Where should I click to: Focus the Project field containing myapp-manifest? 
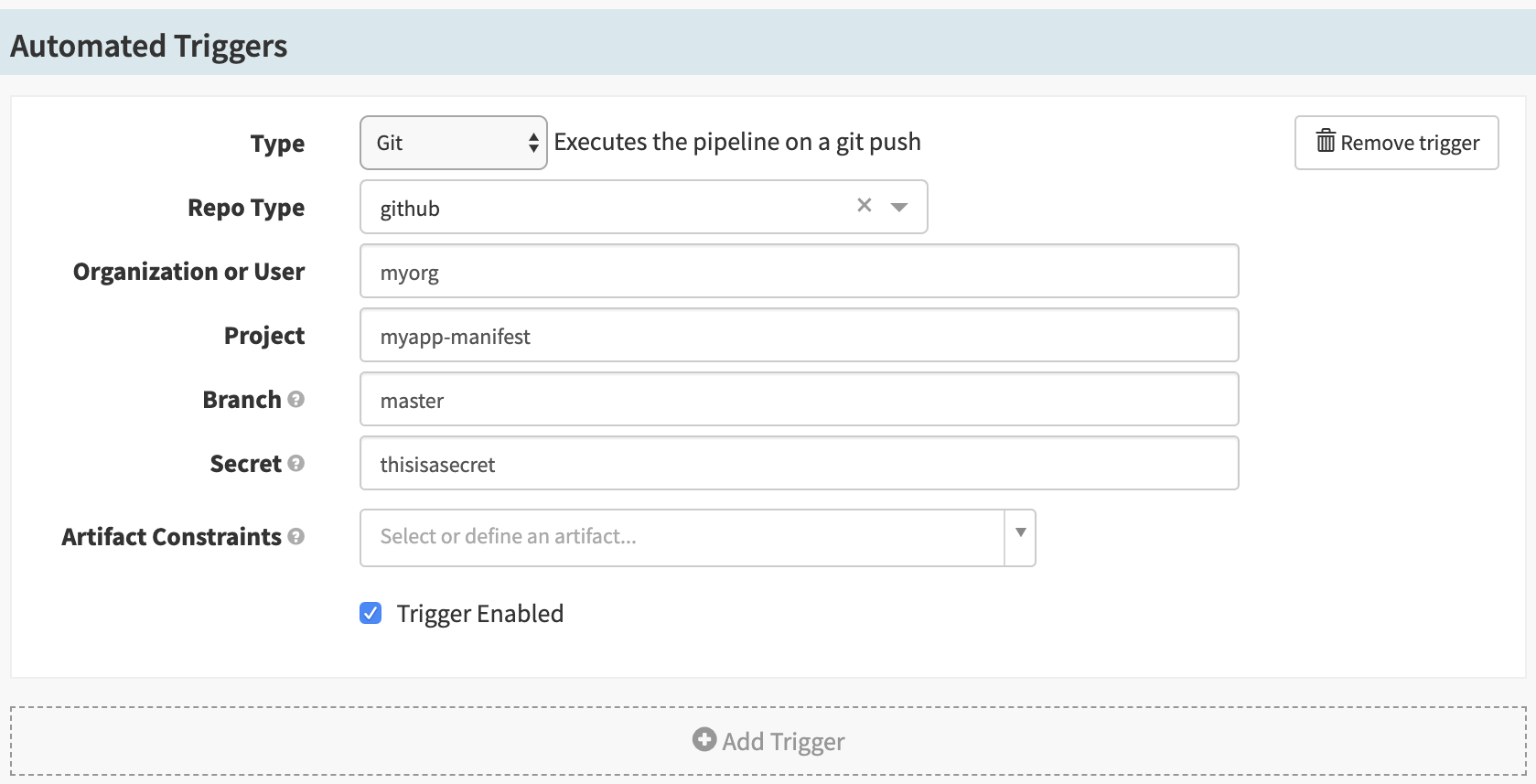[799, 336]
